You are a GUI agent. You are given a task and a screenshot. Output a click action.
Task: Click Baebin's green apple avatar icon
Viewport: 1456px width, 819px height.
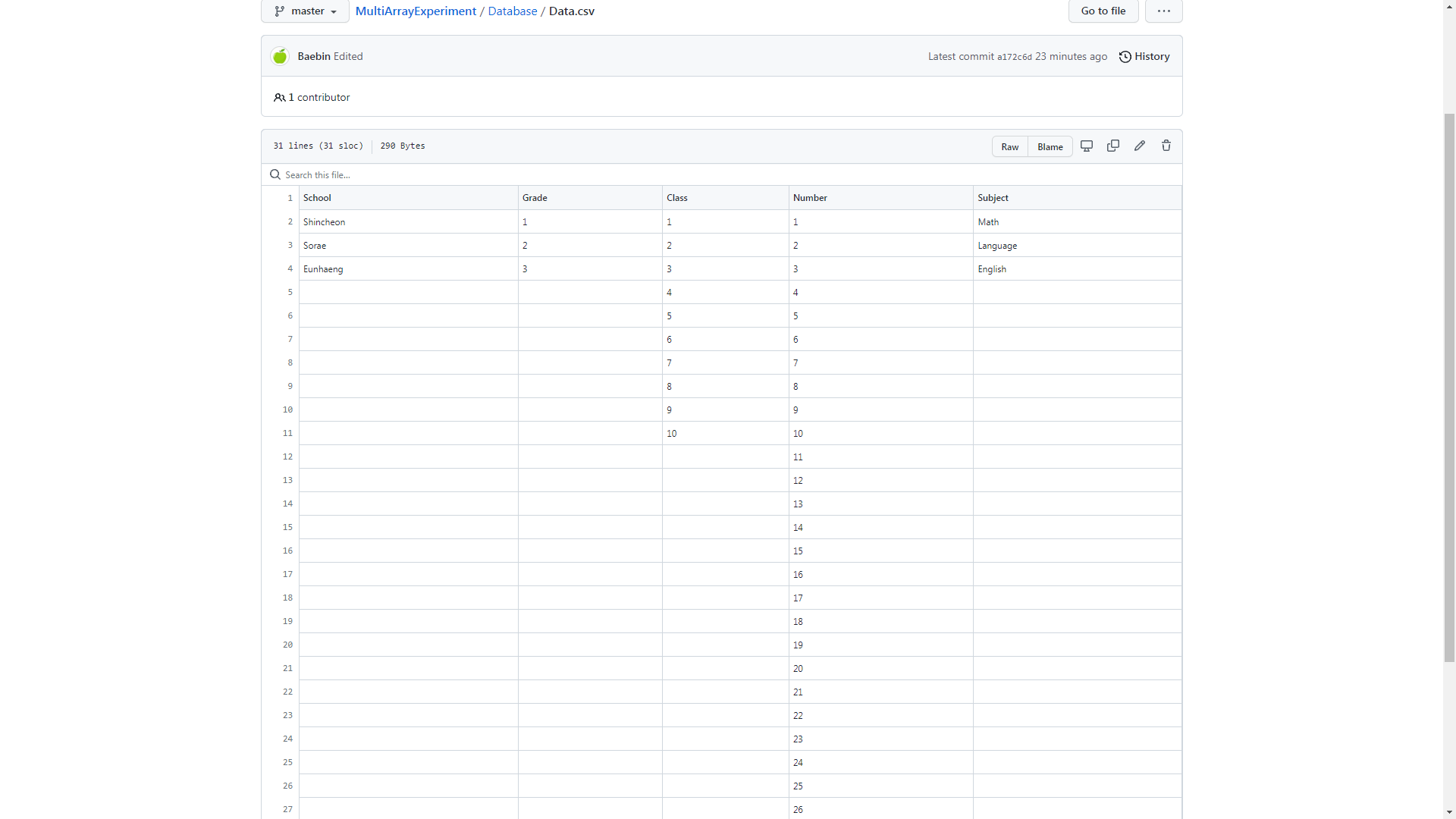pyautogui.click(x=279, y=56)
